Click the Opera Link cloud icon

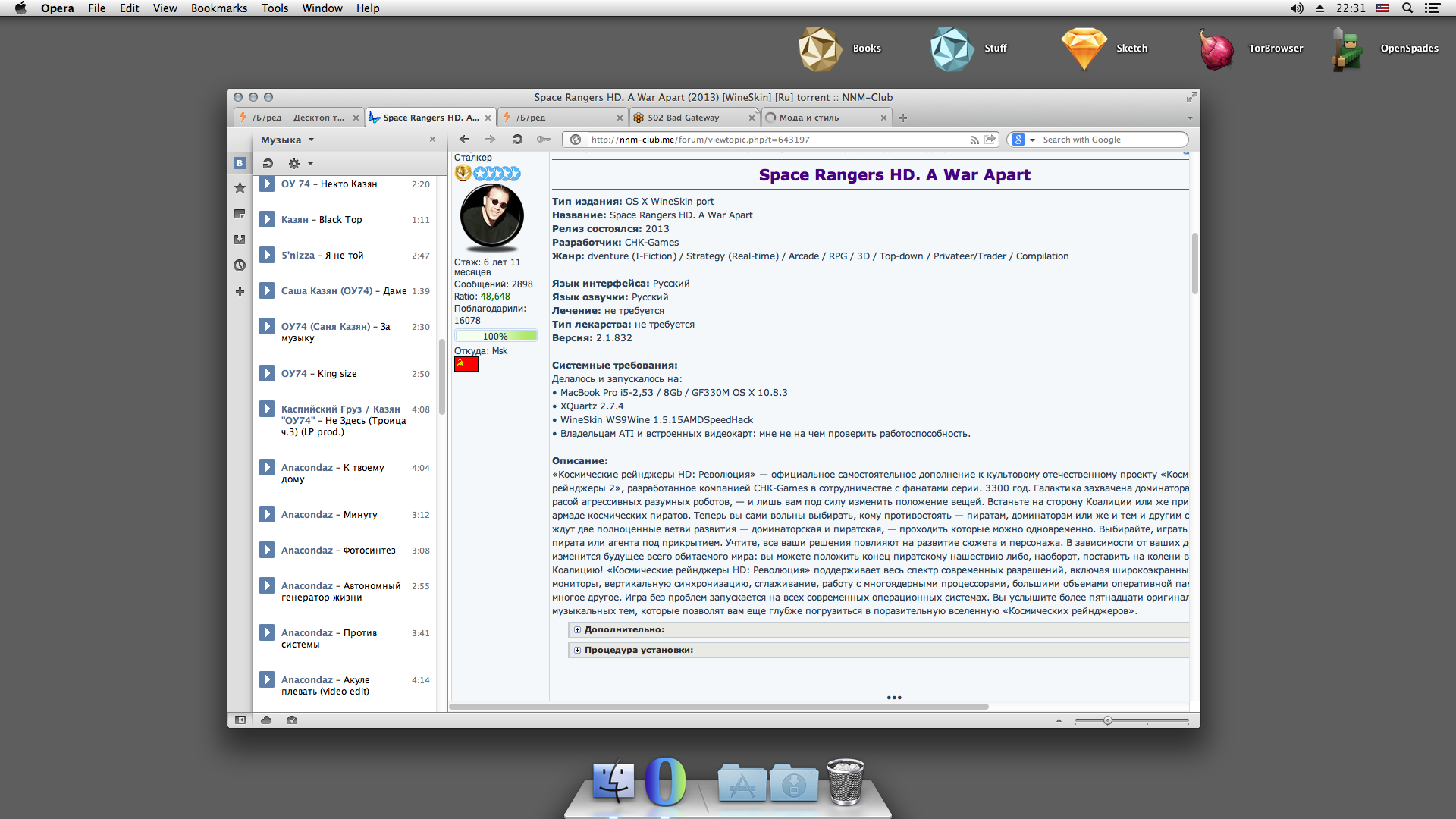coord(266,720)
